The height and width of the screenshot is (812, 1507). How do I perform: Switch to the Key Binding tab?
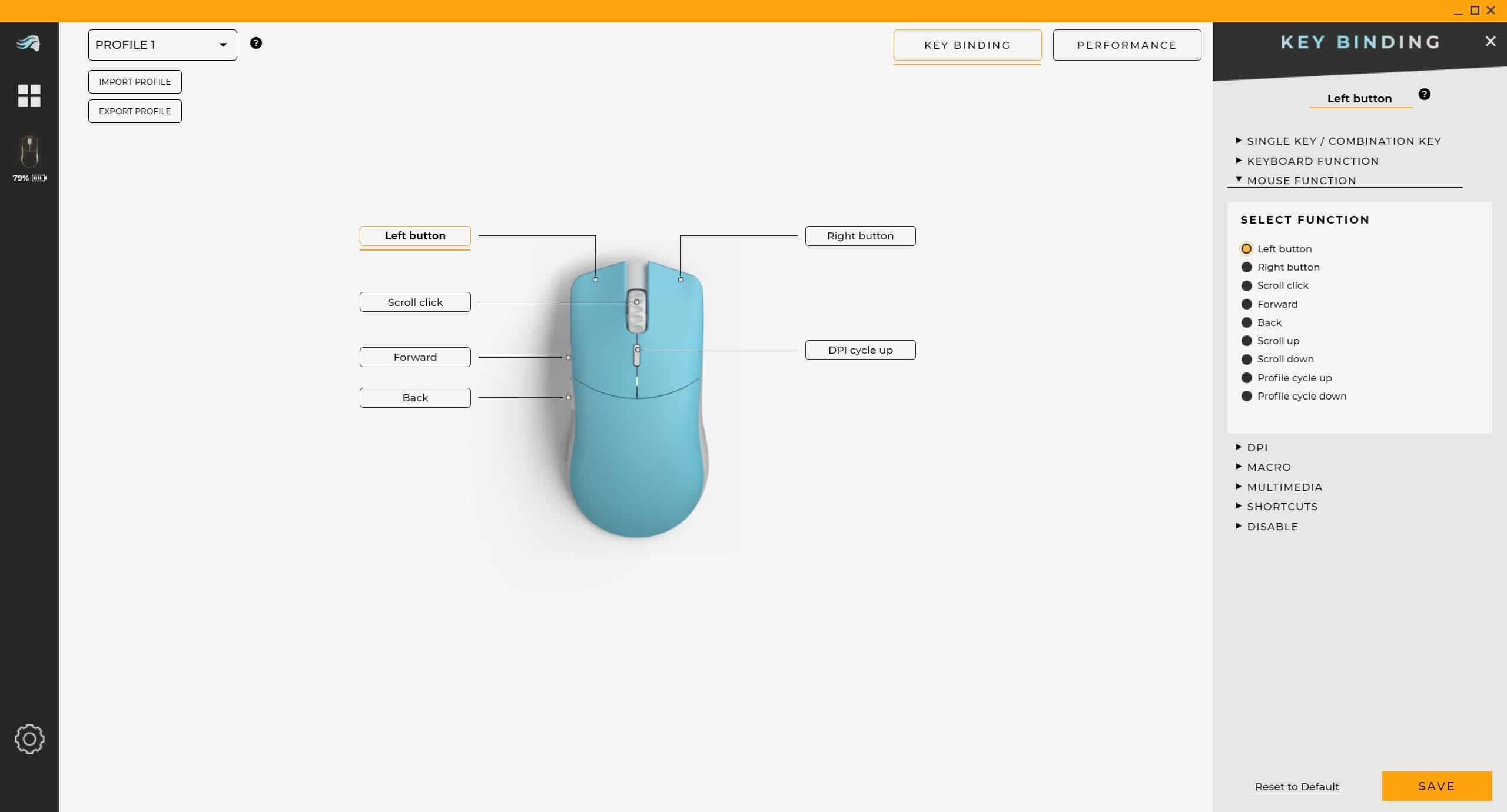pos(967,45)
